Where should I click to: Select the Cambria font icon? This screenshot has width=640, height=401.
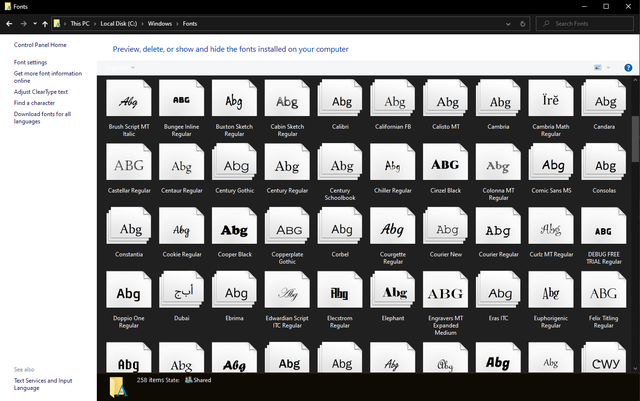(x=498, y=98)
